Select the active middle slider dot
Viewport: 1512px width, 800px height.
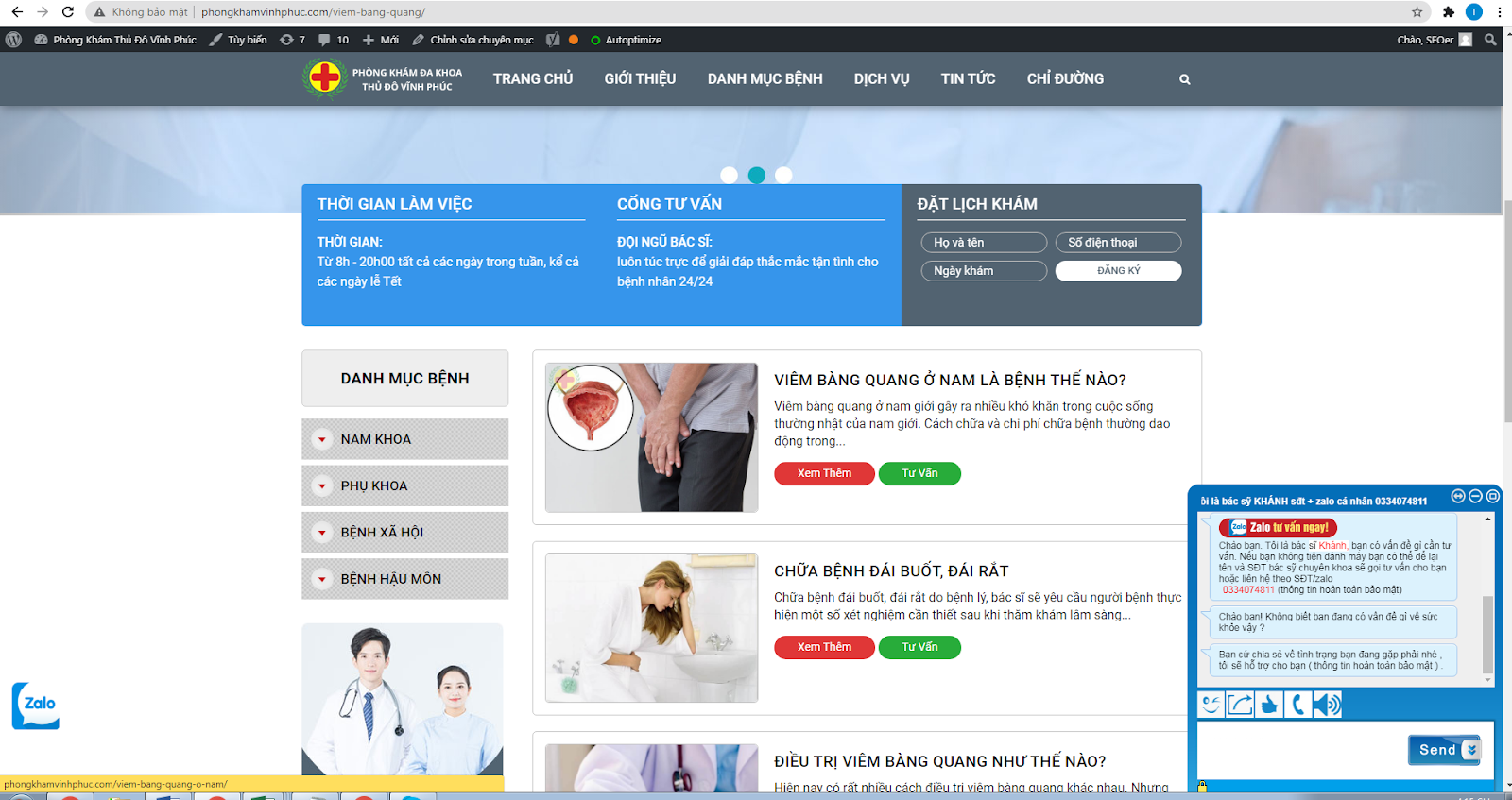[x=757, y=175]
